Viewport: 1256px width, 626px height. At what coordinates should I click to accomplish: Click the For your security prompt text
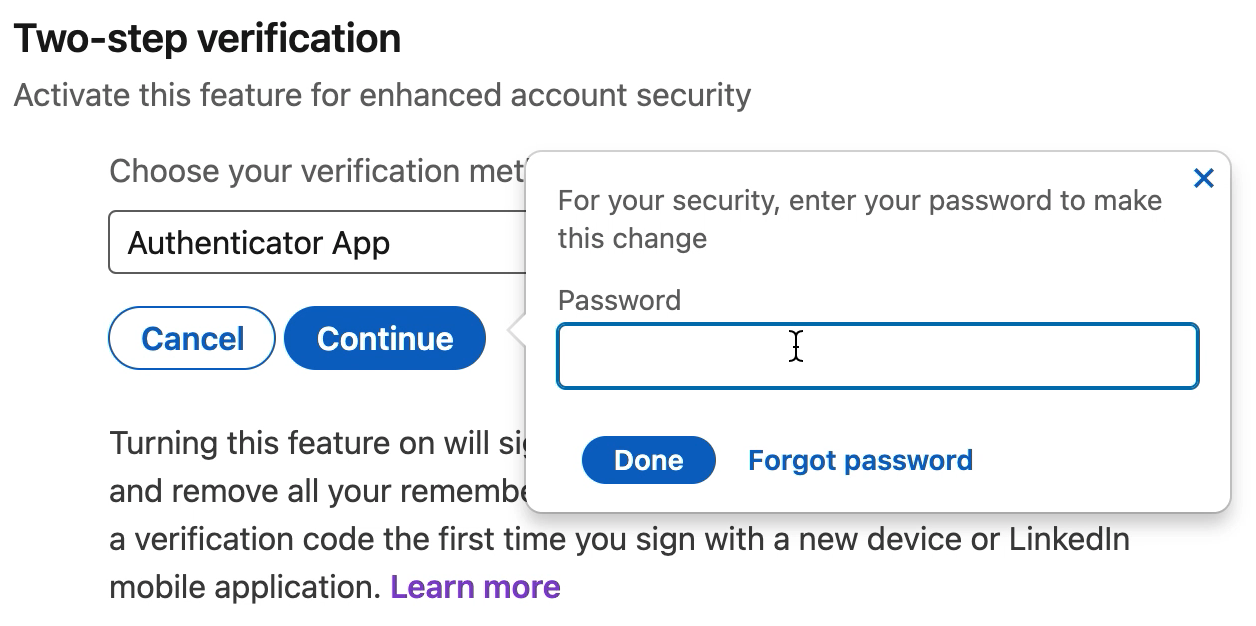click(858, 201)
